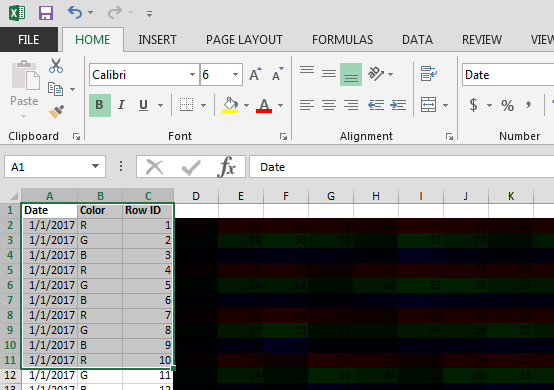The height and width of the screenshot is (390, 554).
Task: Apply cell borders
Action: point(186,105)
